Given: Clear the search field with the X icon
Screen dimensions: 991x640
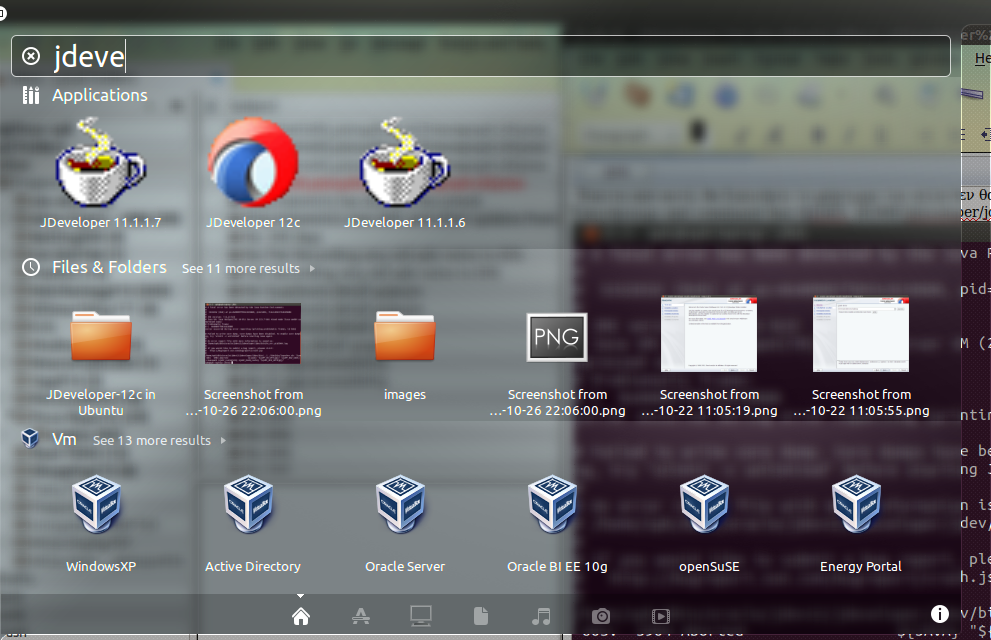Looking at the screenshot, I should tap(31, 56).
